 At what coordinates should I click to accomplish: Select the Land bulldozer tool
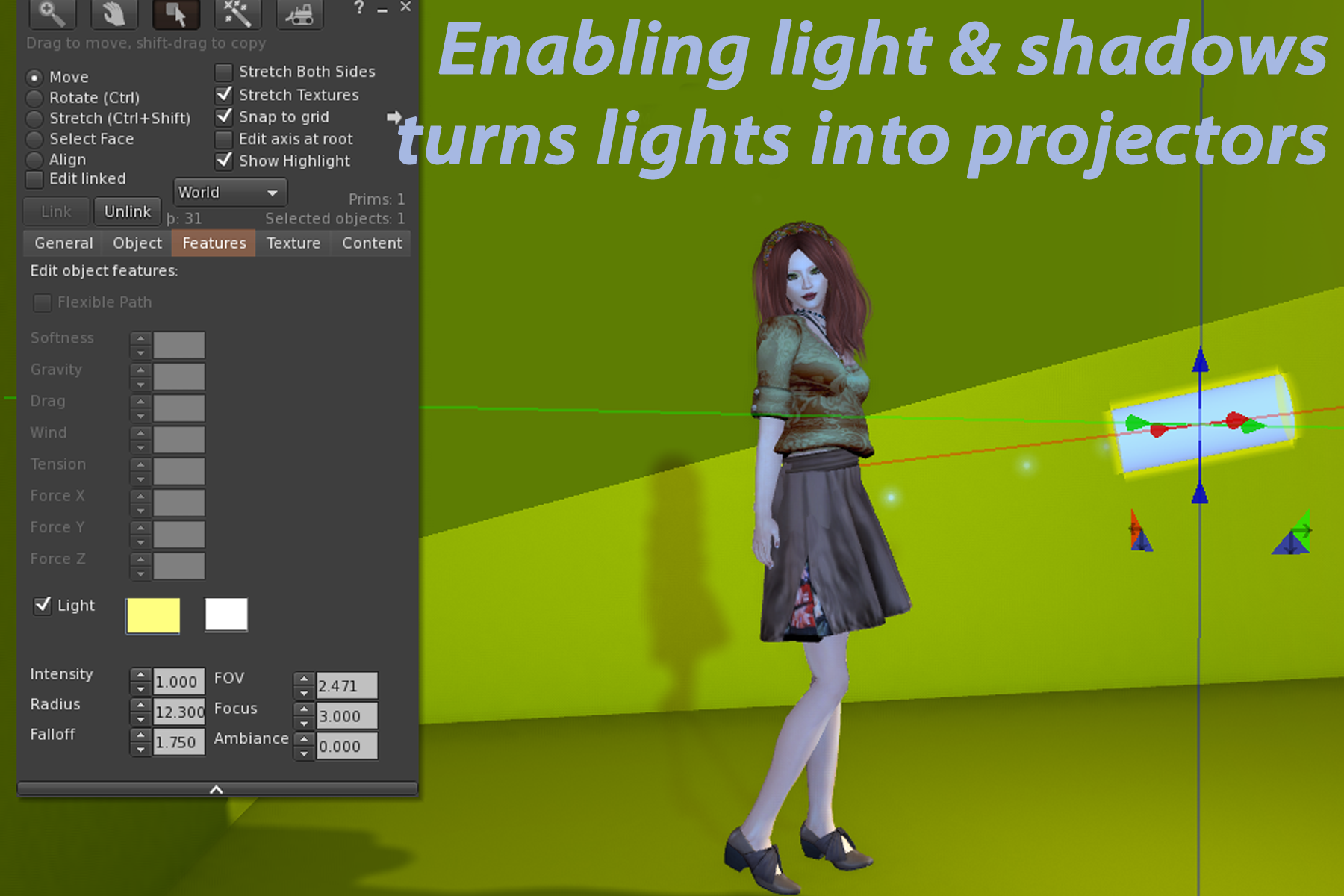point(299,13)
